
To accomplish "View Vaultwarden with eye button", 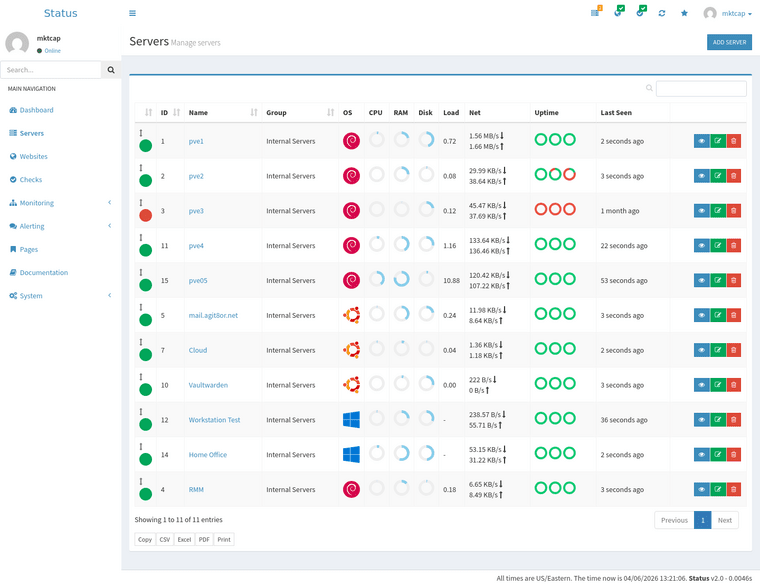I will [x=701, y=385].
